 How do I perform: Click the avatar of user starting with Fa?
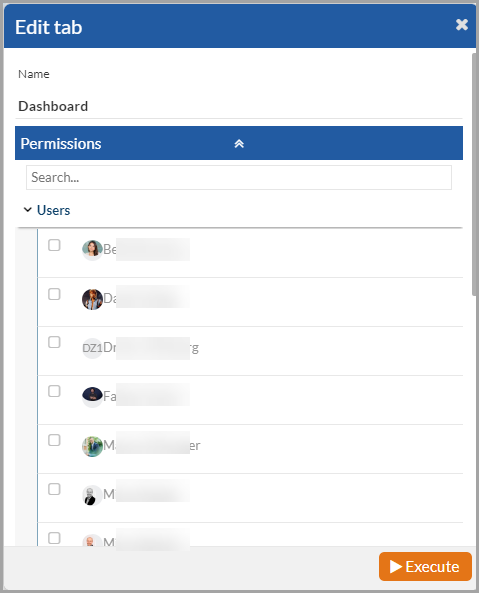(x=92, y=396)
